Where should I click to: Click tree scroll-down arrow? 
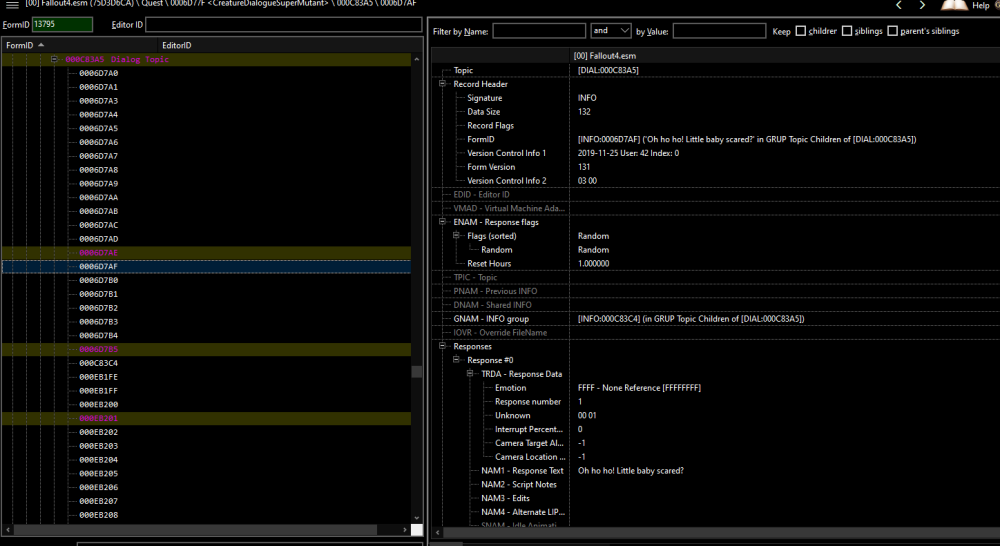click(416, 518)
